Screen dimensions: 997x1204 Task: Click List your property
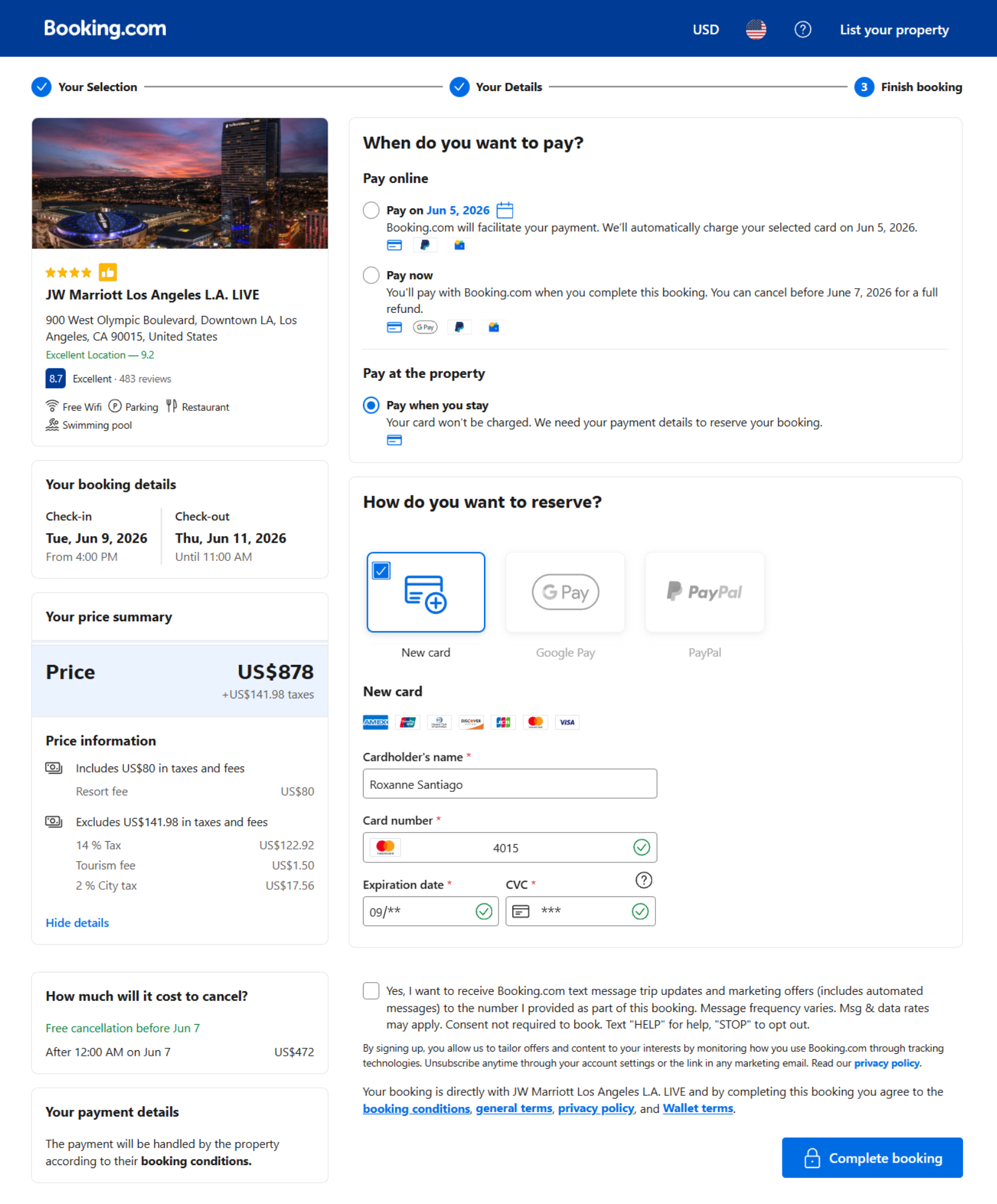(894, 30)
